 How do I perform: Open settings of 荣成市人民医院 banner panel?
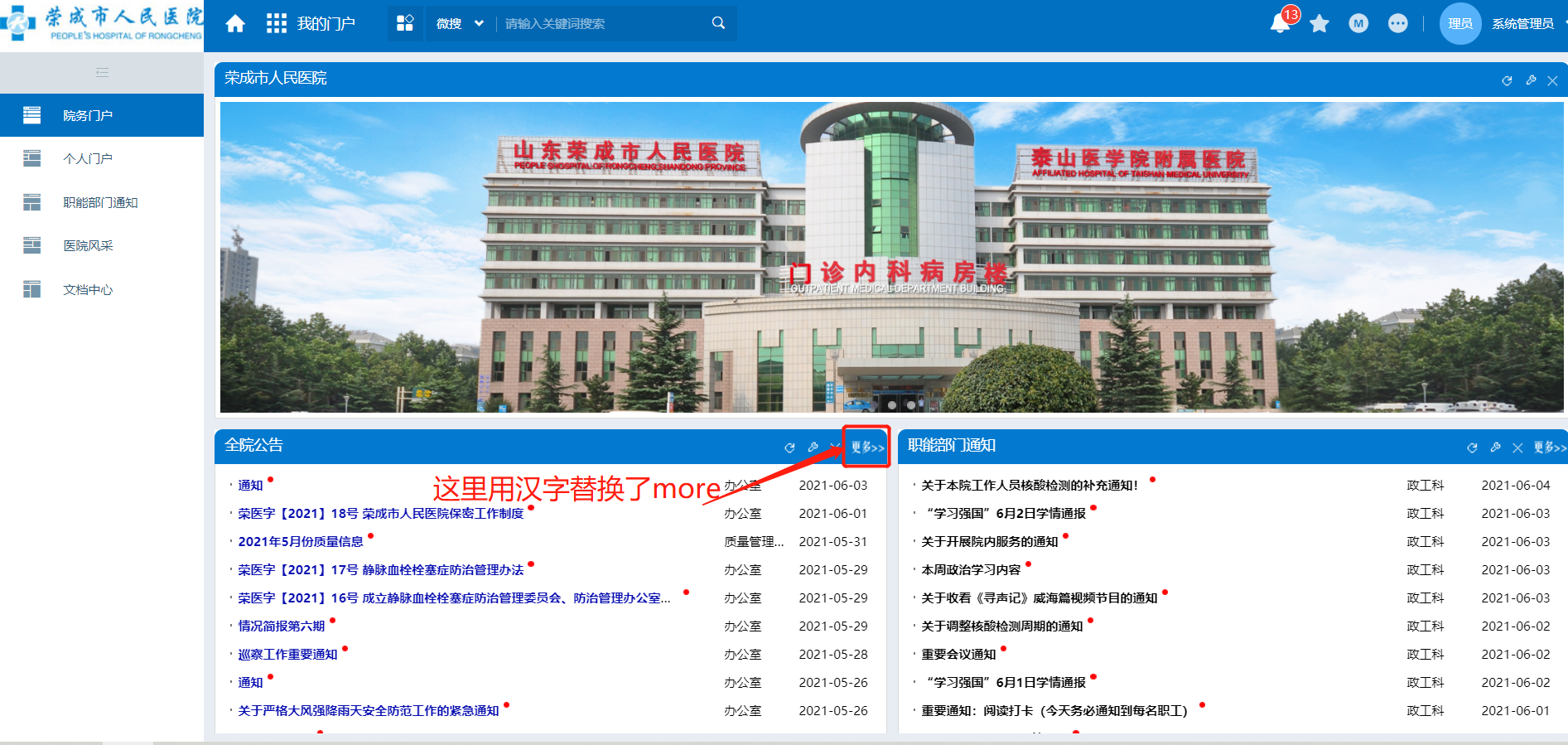(1531, 80)
